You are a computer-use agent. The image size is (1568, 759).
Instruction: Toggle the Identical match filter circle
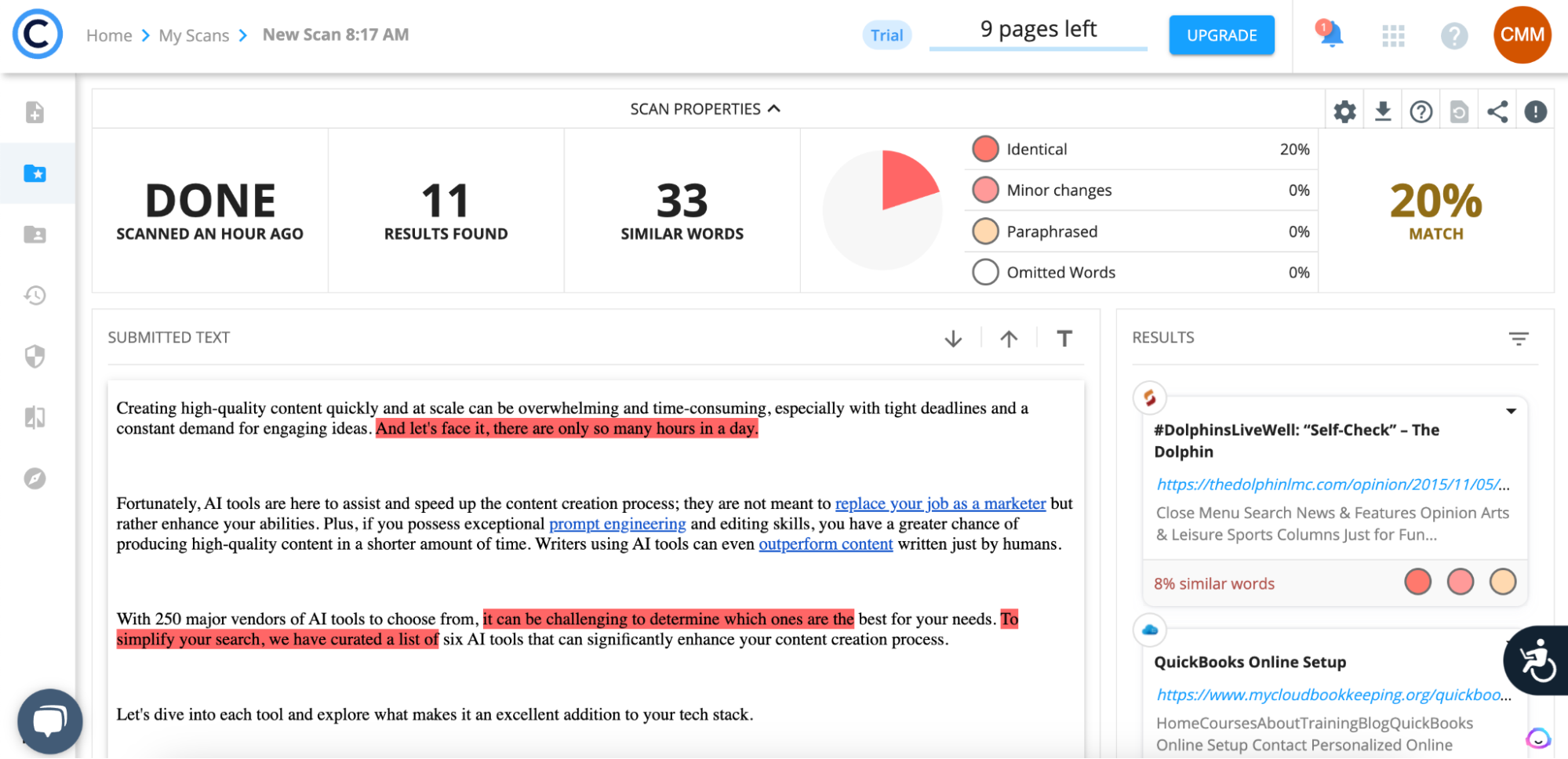click(985, 149)
